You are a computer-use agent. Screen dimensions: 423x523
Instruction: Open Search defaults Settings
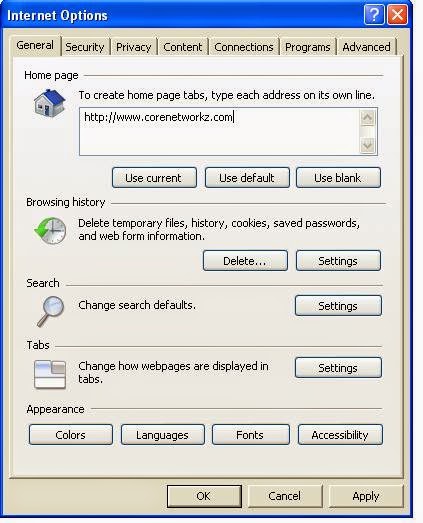(x=338, y=306)
